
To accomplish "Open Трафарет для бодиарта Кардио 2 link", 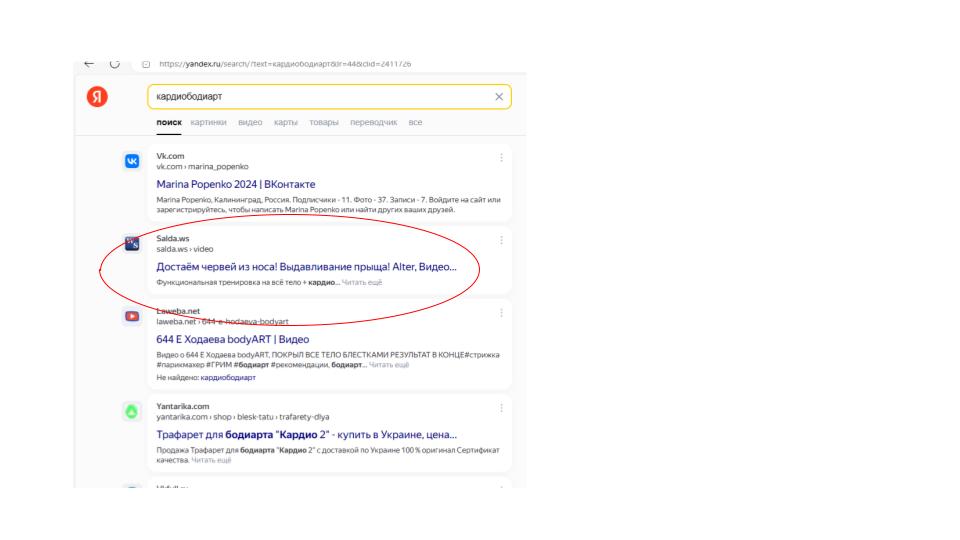I will coord(306,435).
